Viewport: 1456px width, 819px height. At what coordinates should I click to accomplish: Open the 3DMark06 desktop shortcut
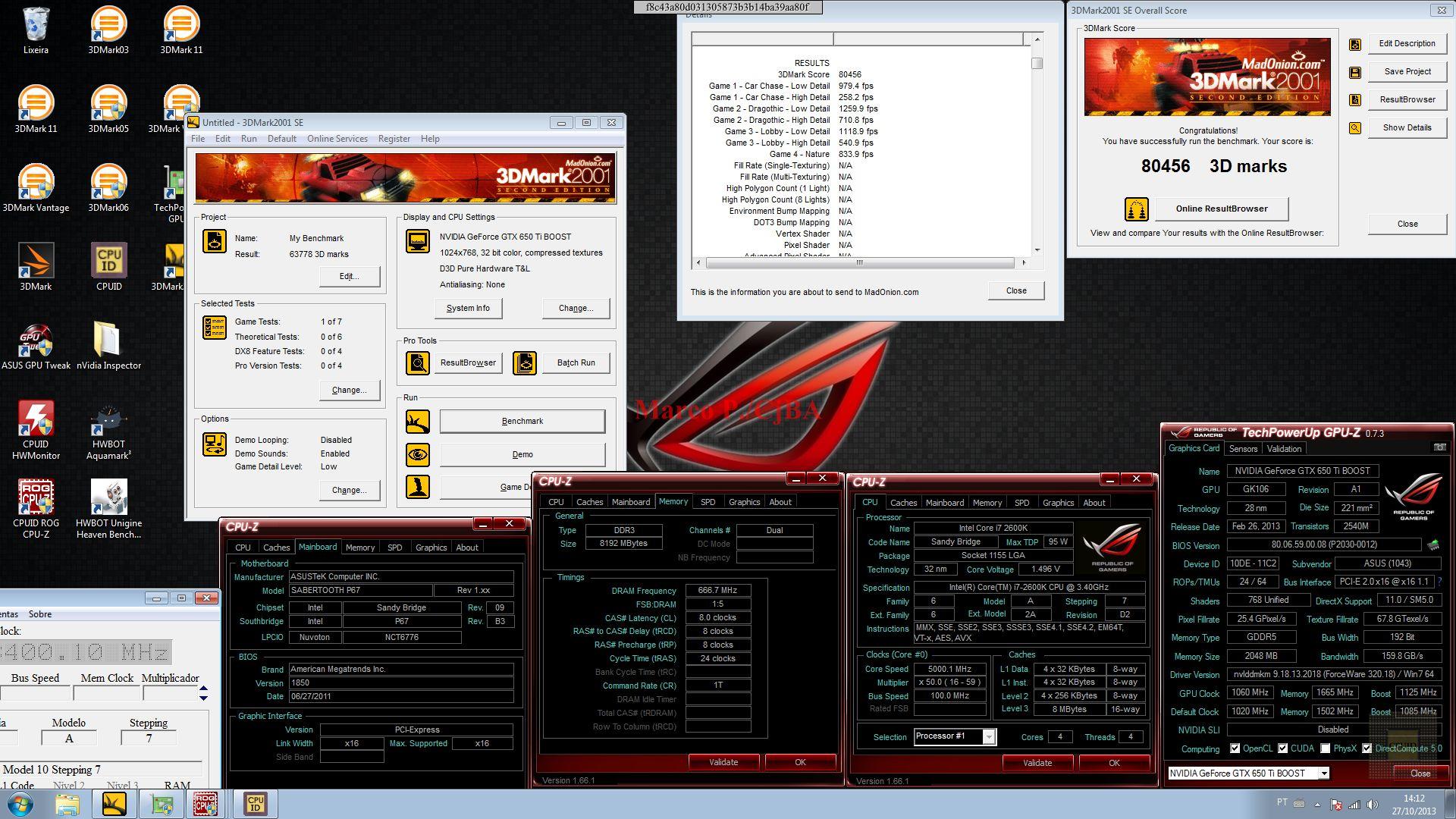(108, 189)
